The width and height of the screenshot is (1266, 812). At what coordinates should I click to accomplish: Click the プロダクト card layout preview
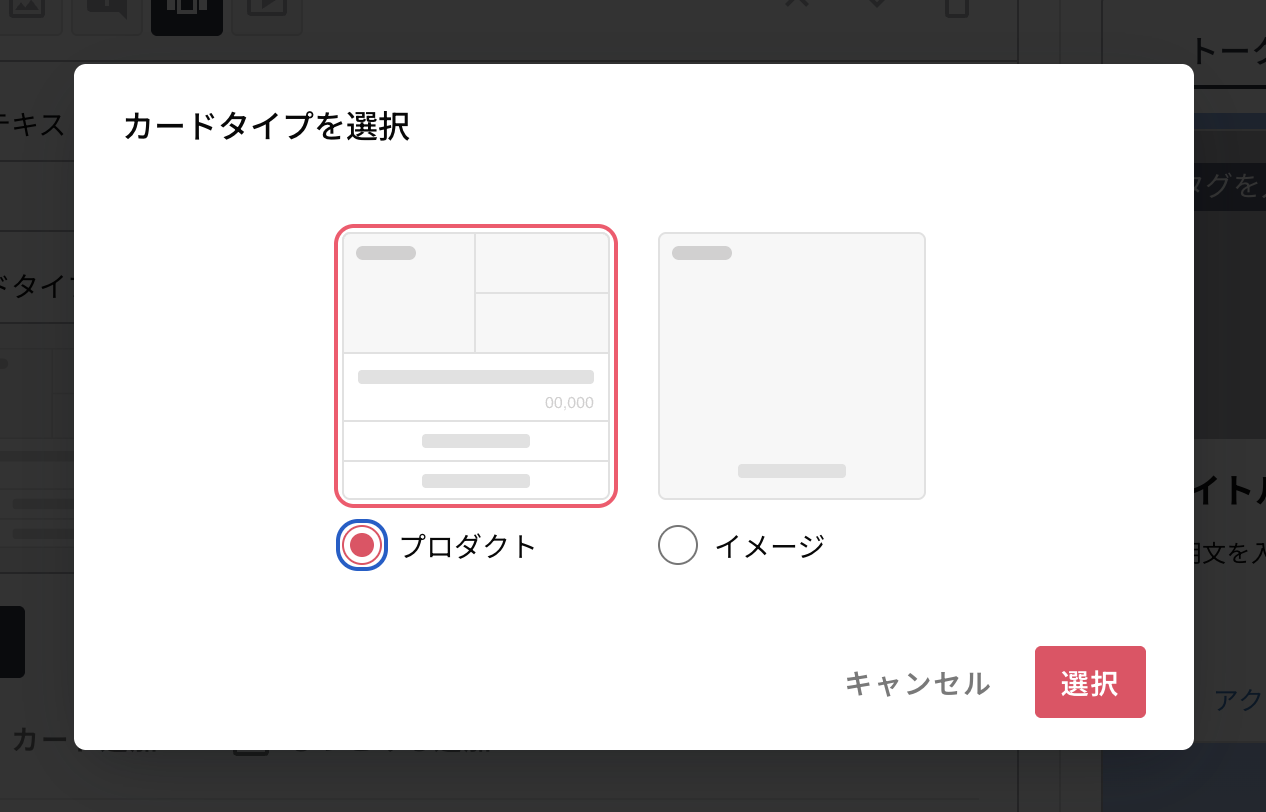point(476,365)
